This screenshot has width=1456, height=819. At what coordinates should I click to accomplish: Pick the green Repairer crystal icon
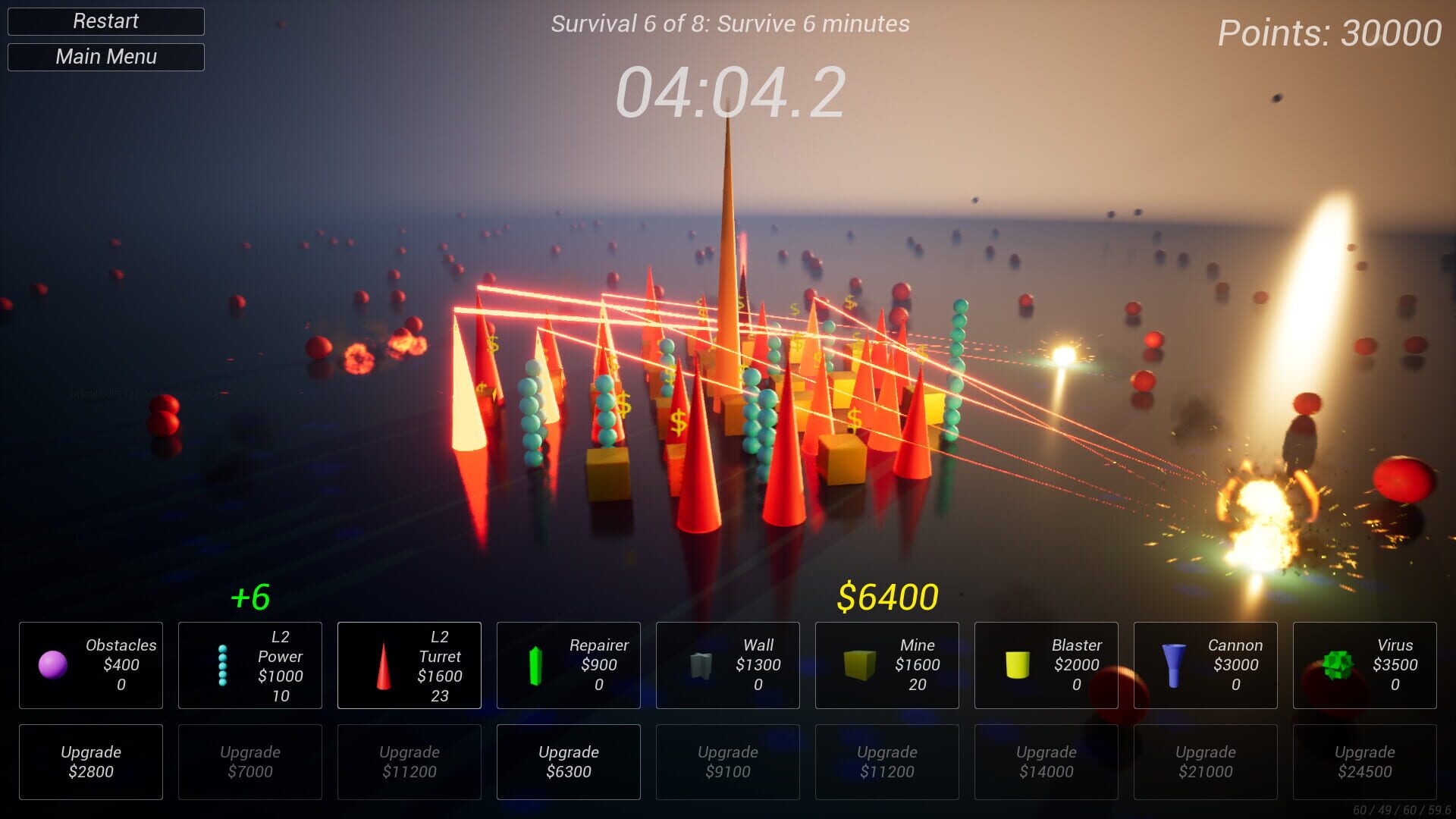click(535, 665)
